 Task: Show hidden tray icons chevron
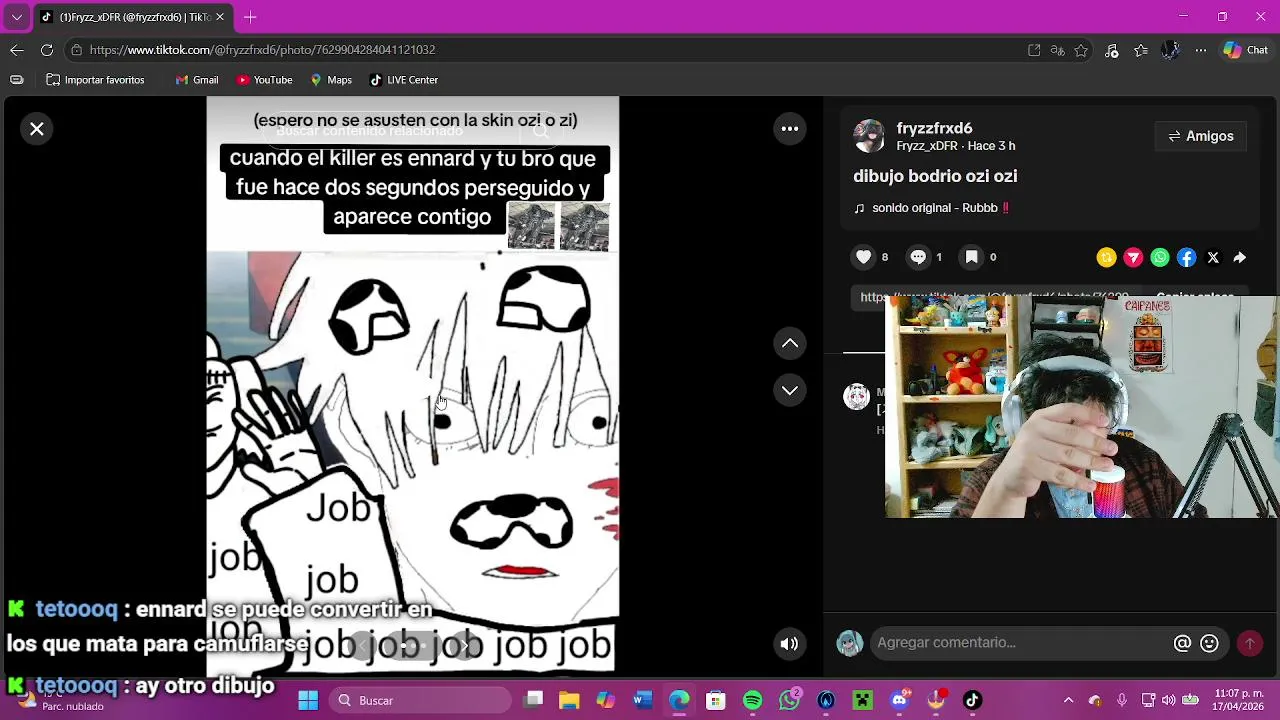tap(1068, 700)
